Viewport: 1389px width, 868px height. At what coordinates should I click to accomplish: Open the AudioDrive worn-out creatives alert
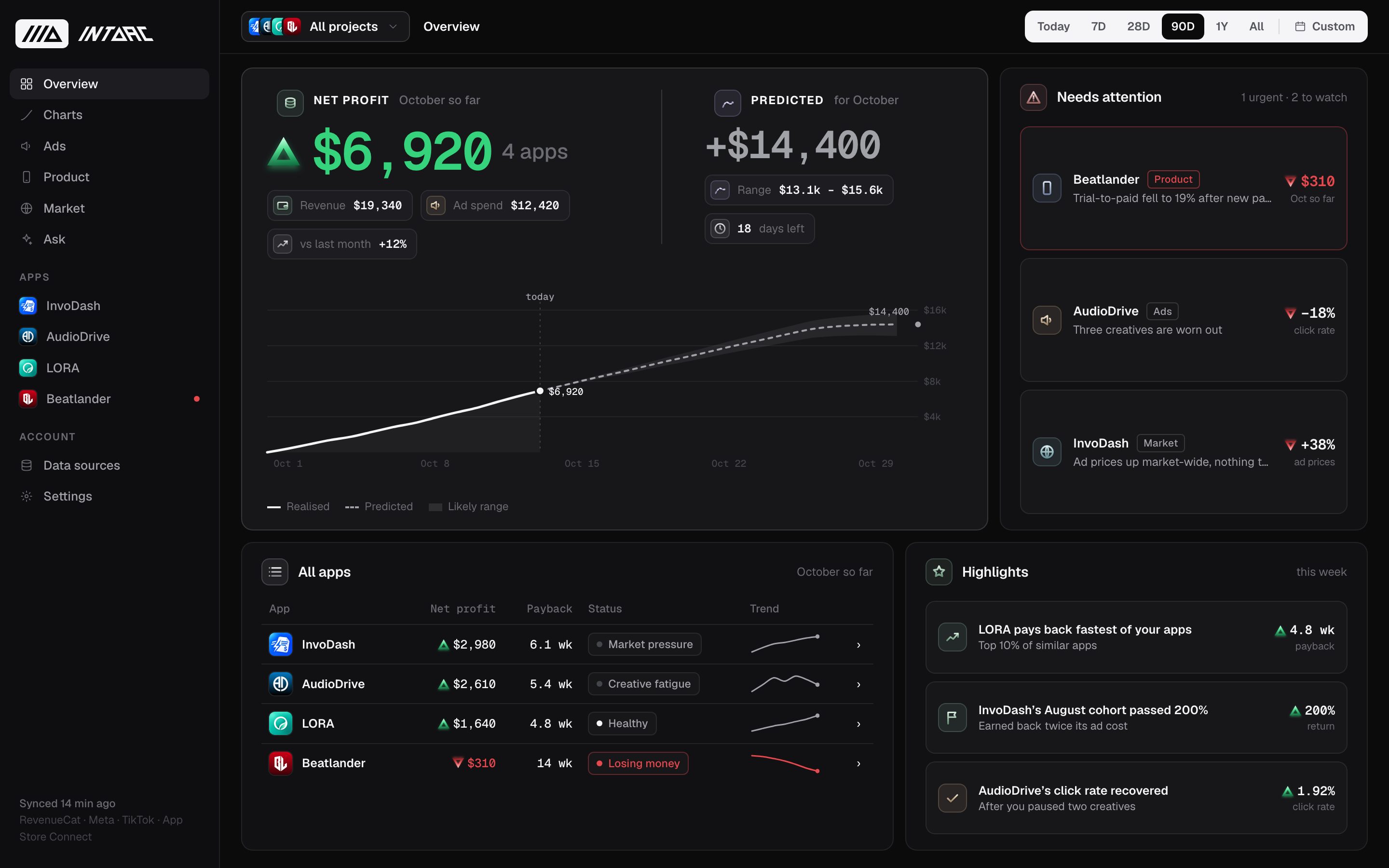click(x=1184, y=320)
